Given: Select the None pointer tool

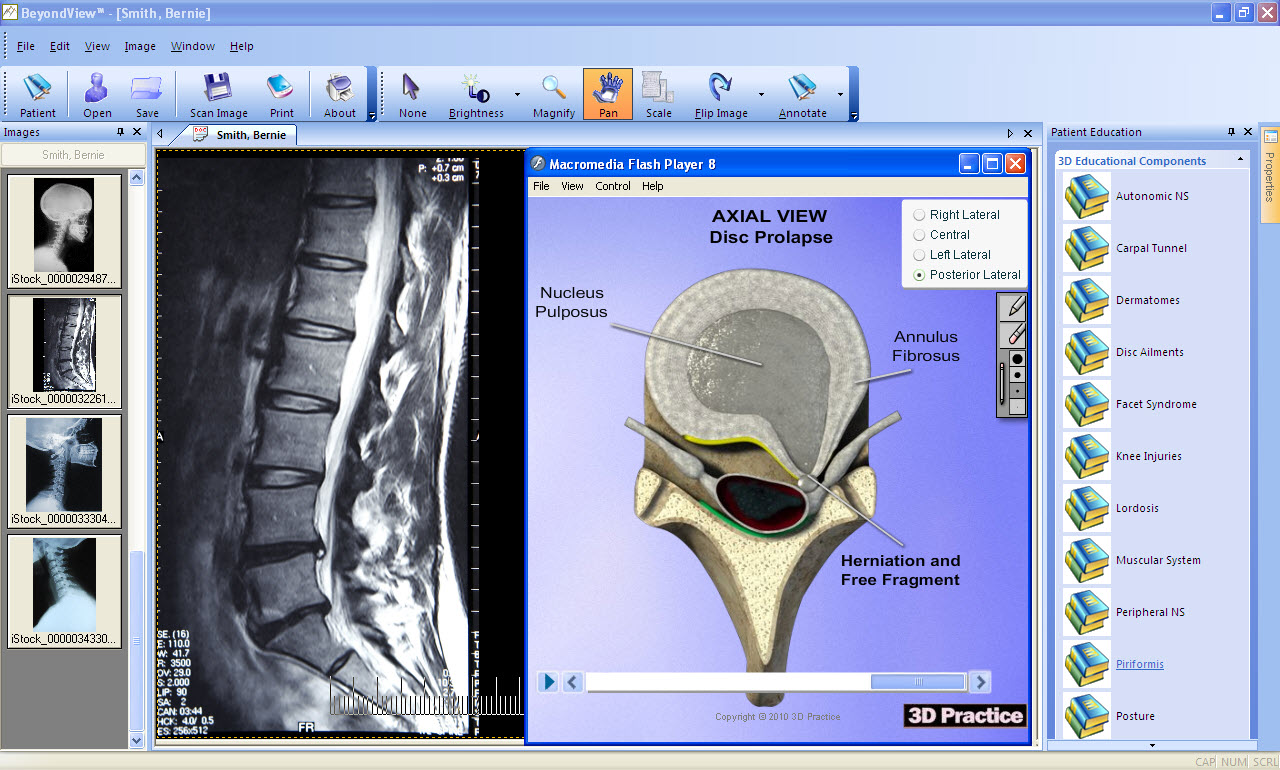Looking at the screenshot, I should [412, 96].
